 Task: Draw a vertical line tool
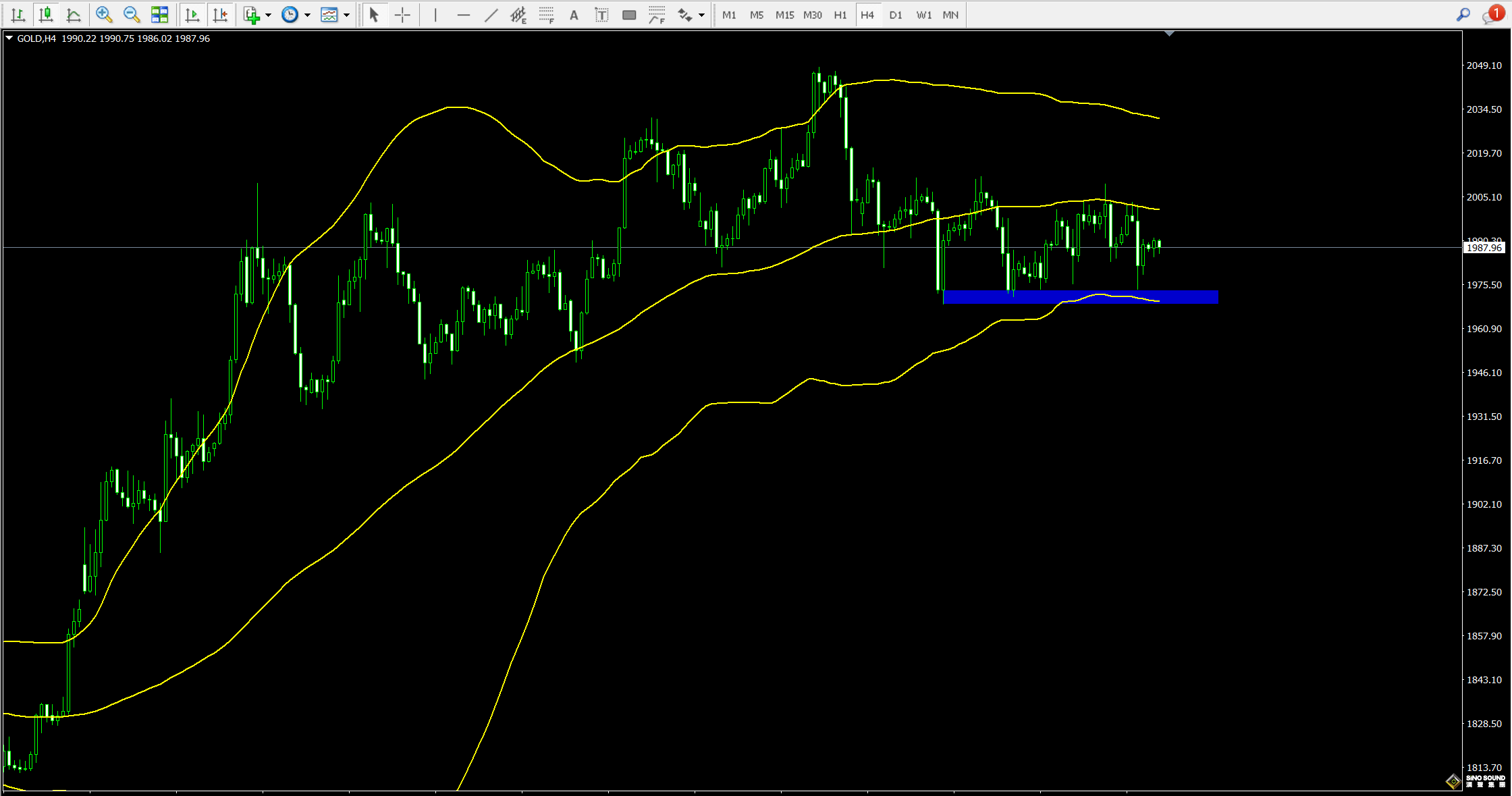click(x=435, y=15)
